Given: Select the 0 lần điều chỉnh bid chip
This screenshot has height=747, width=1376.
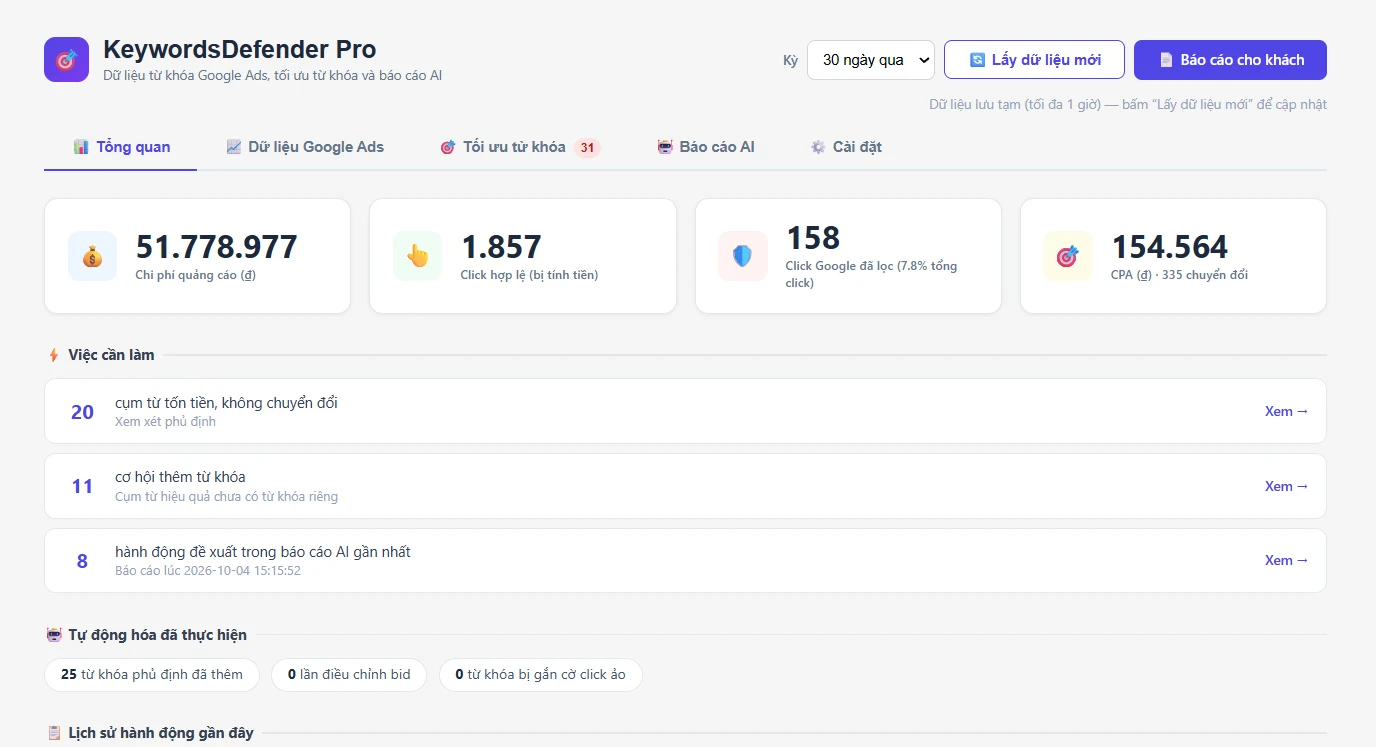Looking at the screenshot, I should click(349, 674).
